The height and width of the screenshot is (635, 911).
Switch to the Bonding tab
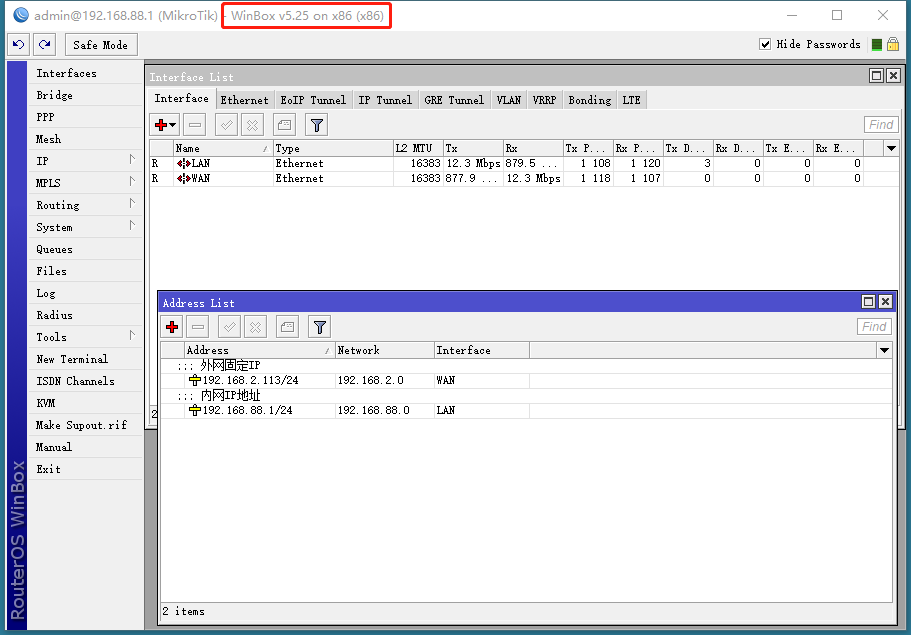click(590, 100)
